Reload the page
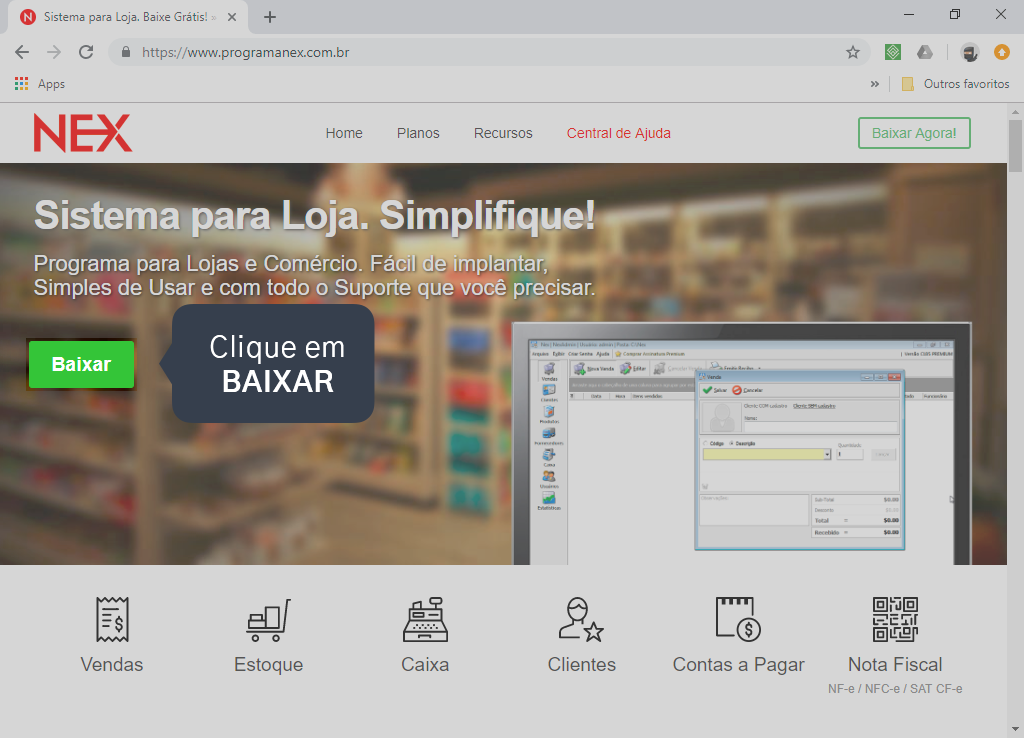1024x738 pixels. click(86, 52)
